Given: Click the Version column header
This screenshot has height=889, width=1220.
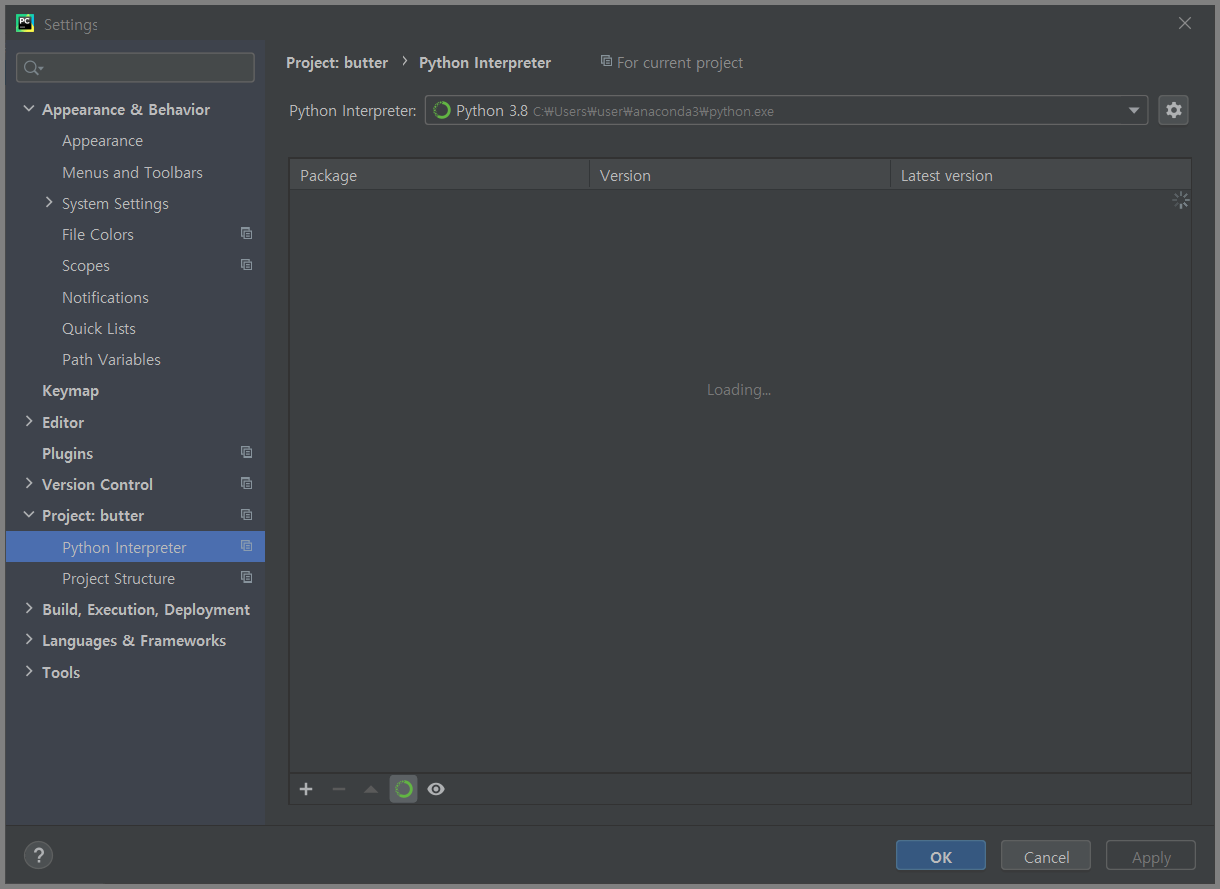Looking at the screenshot, I should click(x=740, y=175).
